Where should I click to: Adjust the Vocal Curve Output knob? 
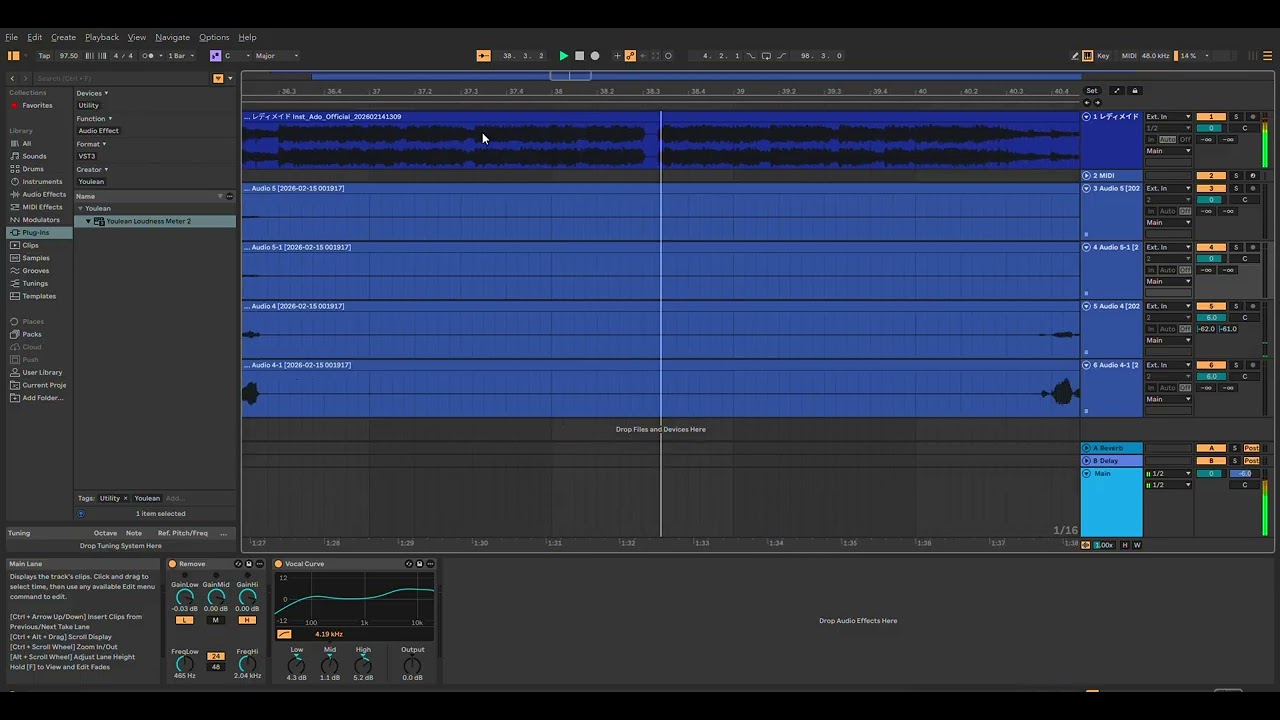tap(412, 664)
